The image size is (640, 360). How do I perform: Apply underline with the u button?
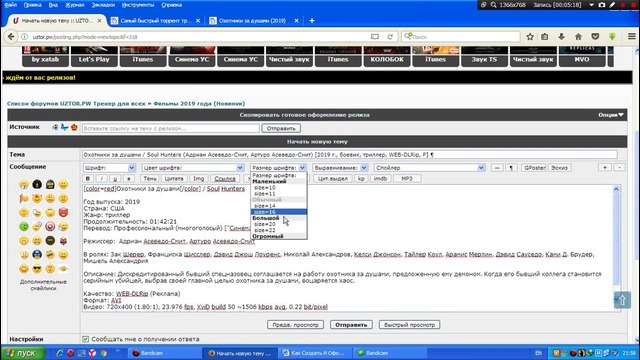[x=115, y=178]
